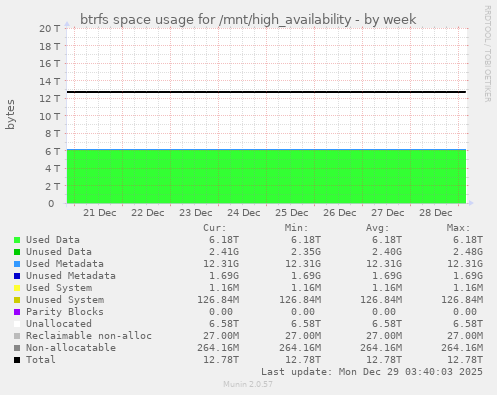Click the '24 Dec' x-axis date label

(244, 213)
